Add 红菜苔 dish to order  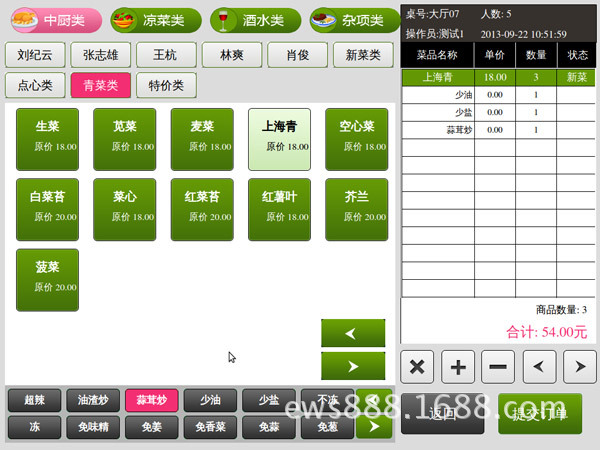[202, 210]
